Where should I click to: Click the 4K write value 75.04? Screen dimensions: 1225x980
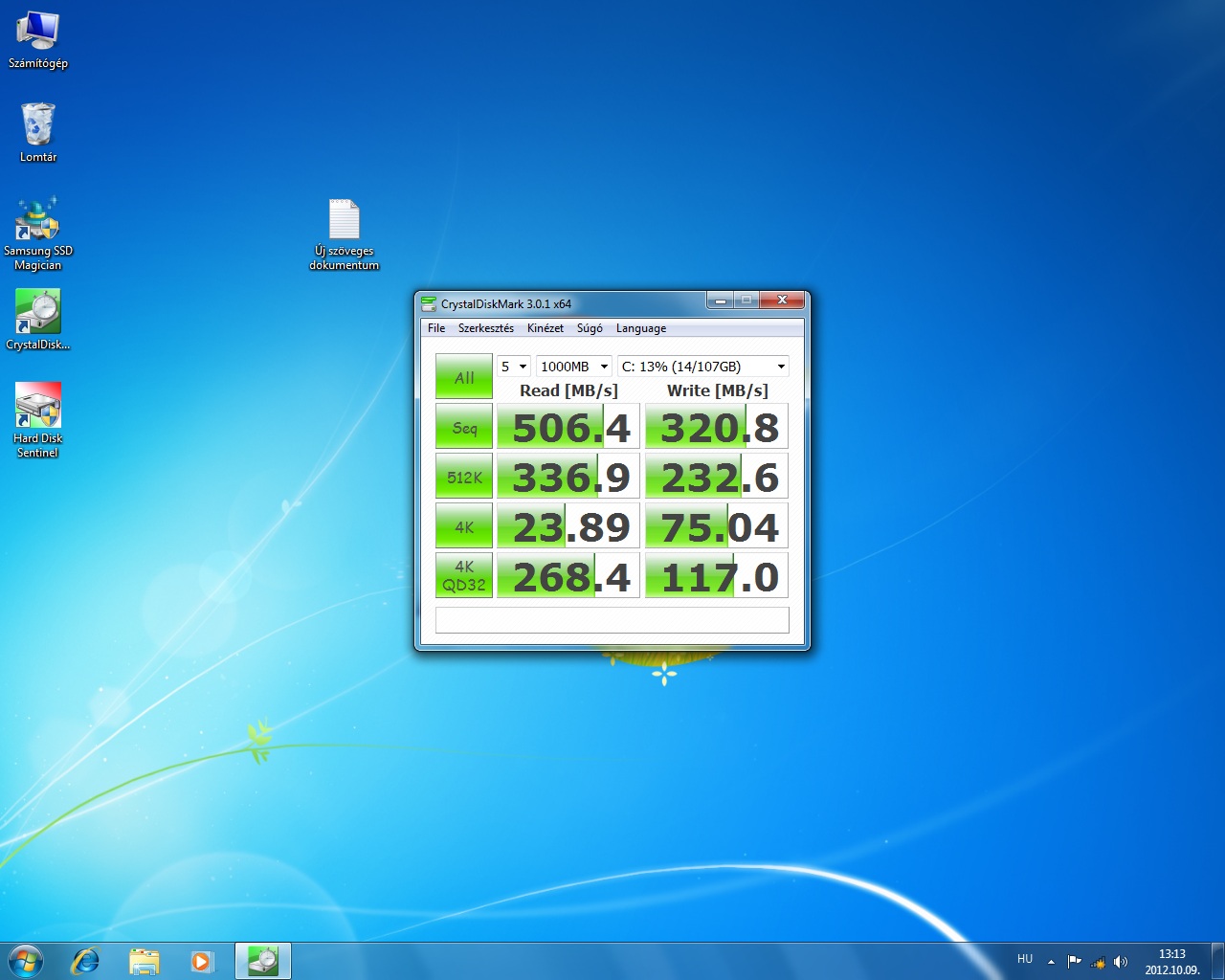point(717,526)
